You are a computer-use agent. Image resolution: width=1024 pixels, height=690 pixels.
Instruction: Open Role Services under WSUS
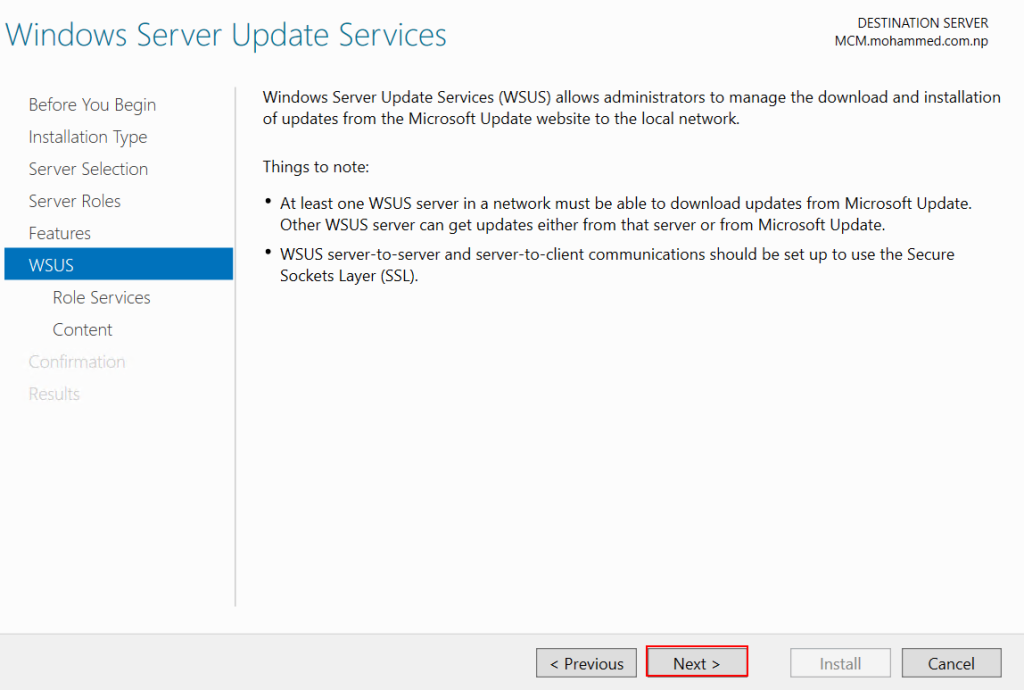[101, 297]
